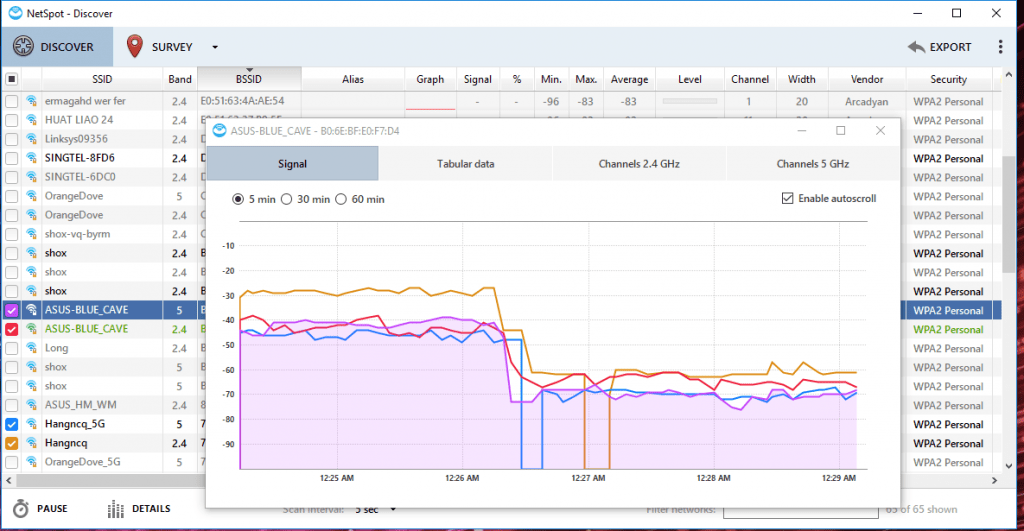Click the Pause stopwatch icon
Viewport: 1024px width, 531px height.
pyautogui.click(x=21, y=509)
